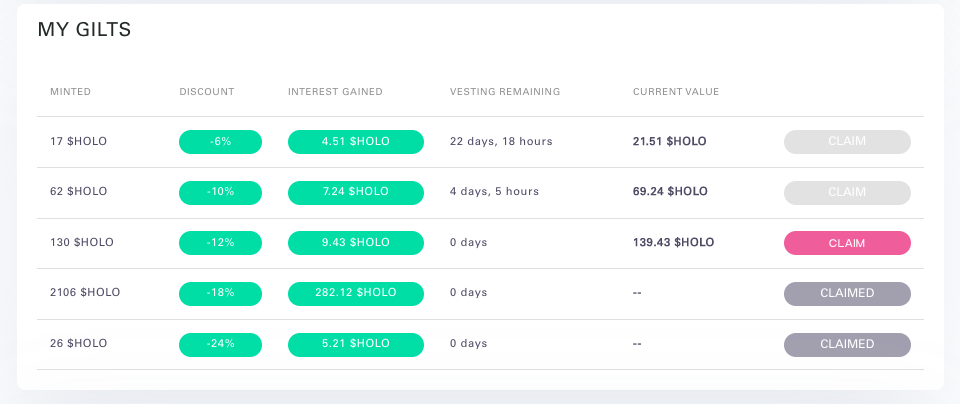960x404 pixels.
Task: Click the MINTED column header
Action: point(70,92)
